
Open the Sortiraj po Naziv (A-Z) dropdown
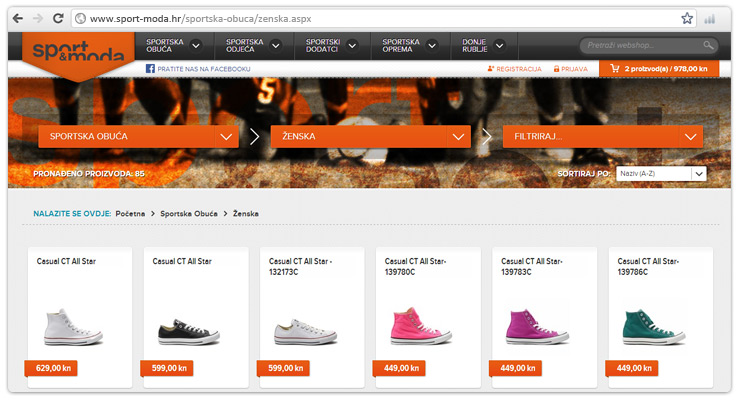pos(661,174)
